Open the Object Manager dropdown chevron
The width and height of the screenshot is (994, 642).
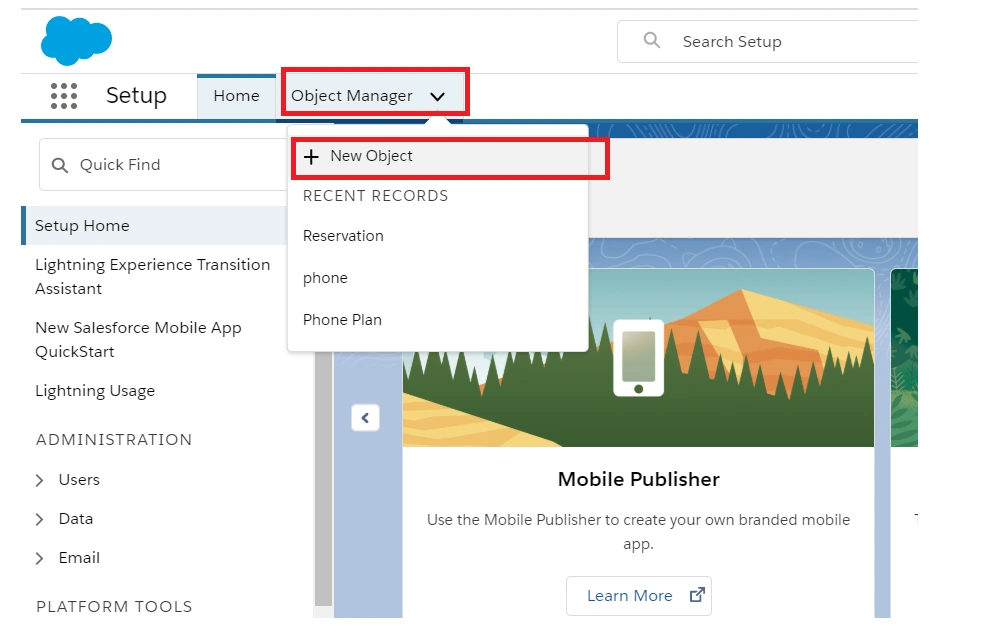437,96
